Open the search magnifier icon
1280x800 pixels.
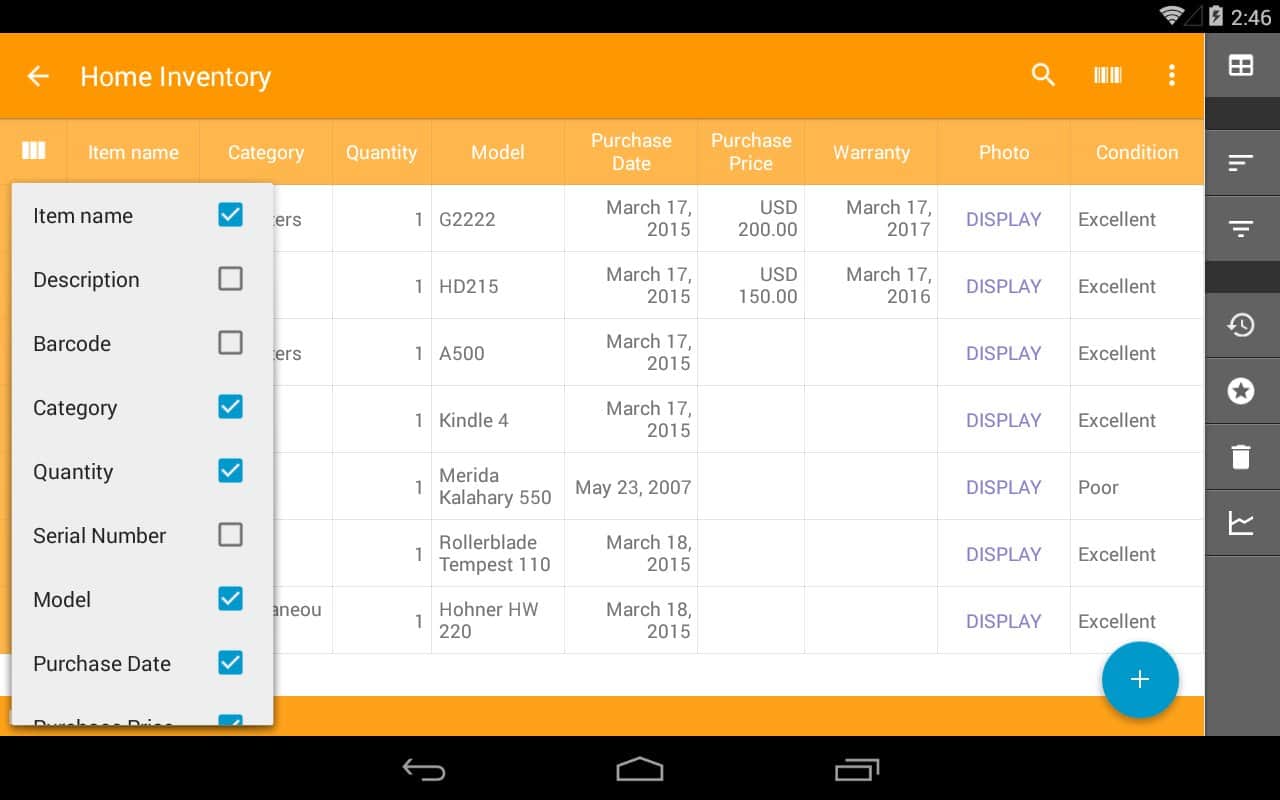1043,75
